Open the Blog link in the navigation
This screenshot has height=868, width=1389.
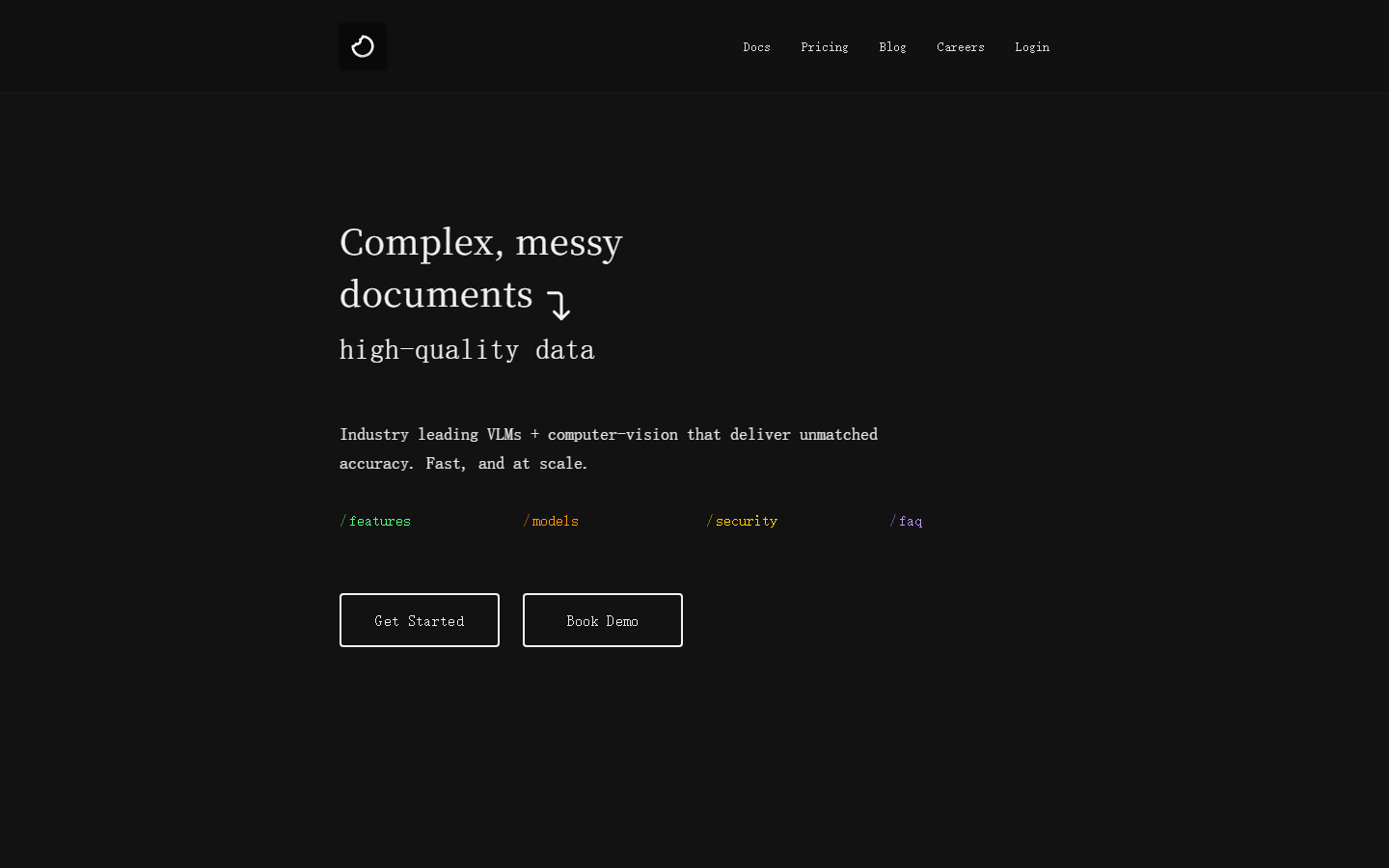point(892,47)
